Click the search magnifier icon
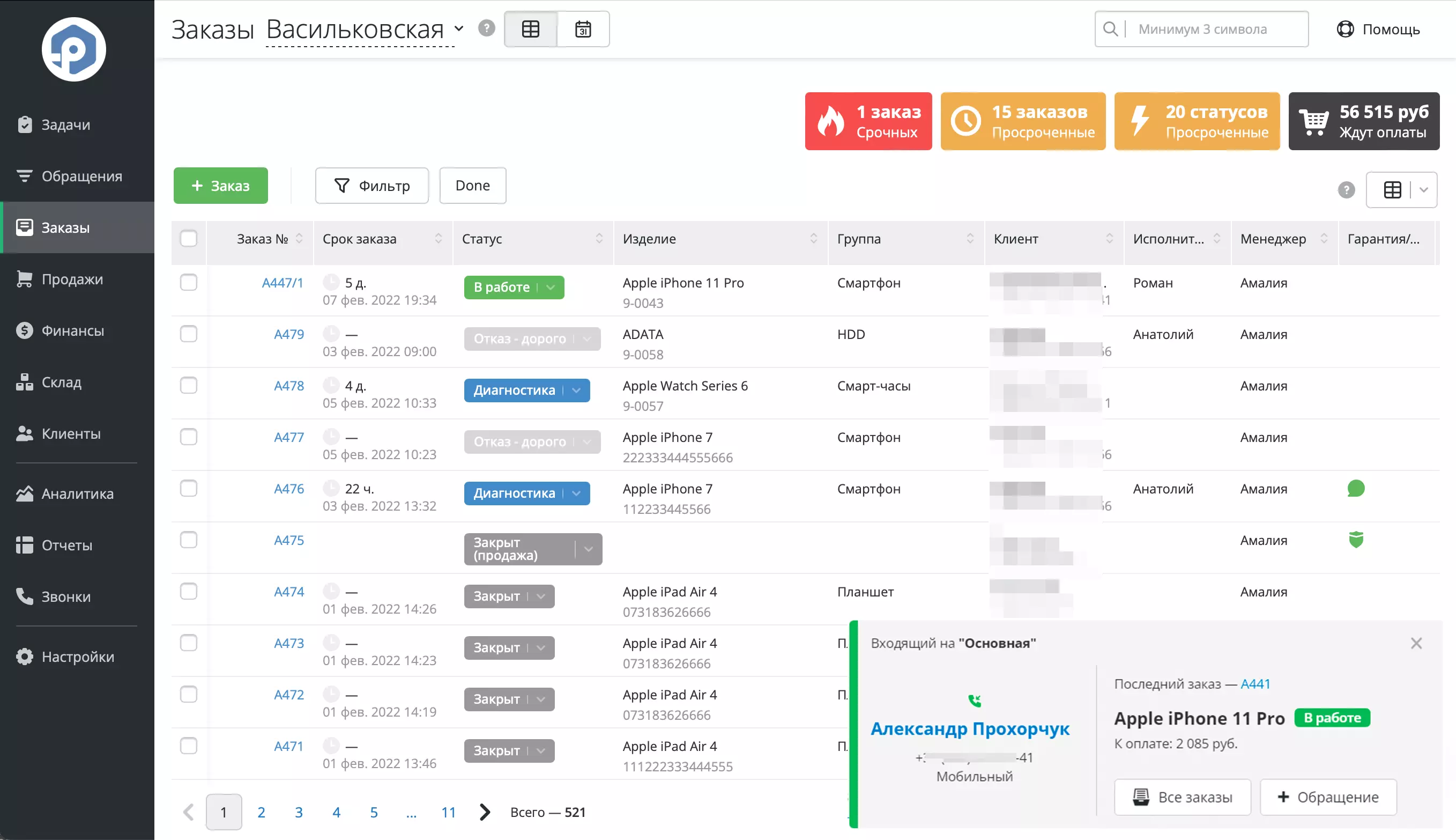Screen dimensions: 1456x840 (1110, 29)
